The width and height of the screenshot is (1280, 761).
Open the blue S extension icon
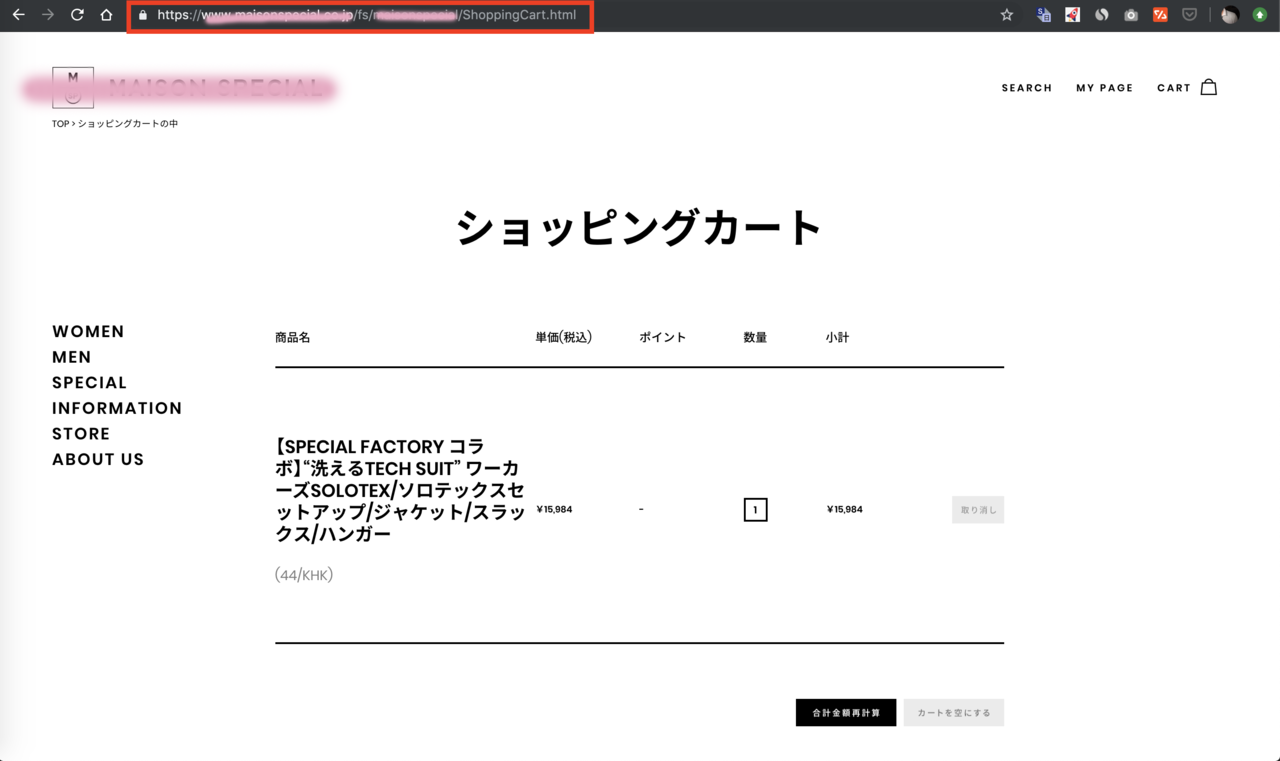point(1043,15)
